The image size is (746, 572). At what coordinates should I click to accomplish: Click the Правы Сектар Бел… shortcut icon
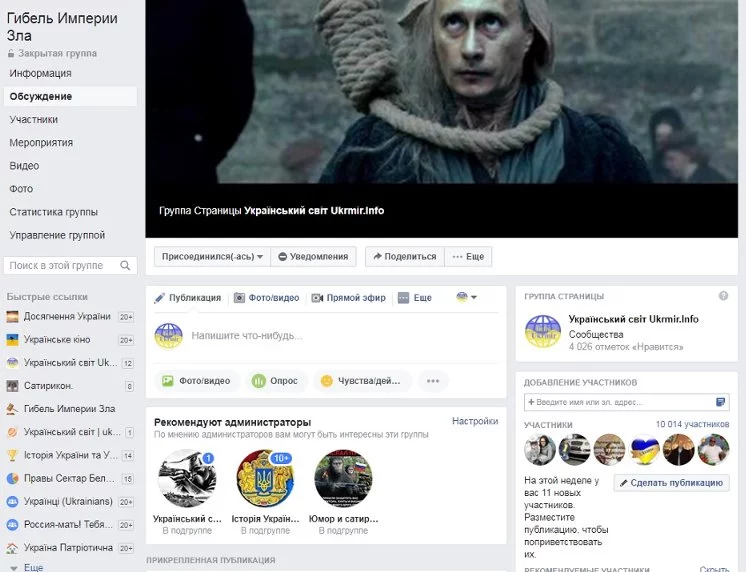pyautogui.click(x=12, y=478)
